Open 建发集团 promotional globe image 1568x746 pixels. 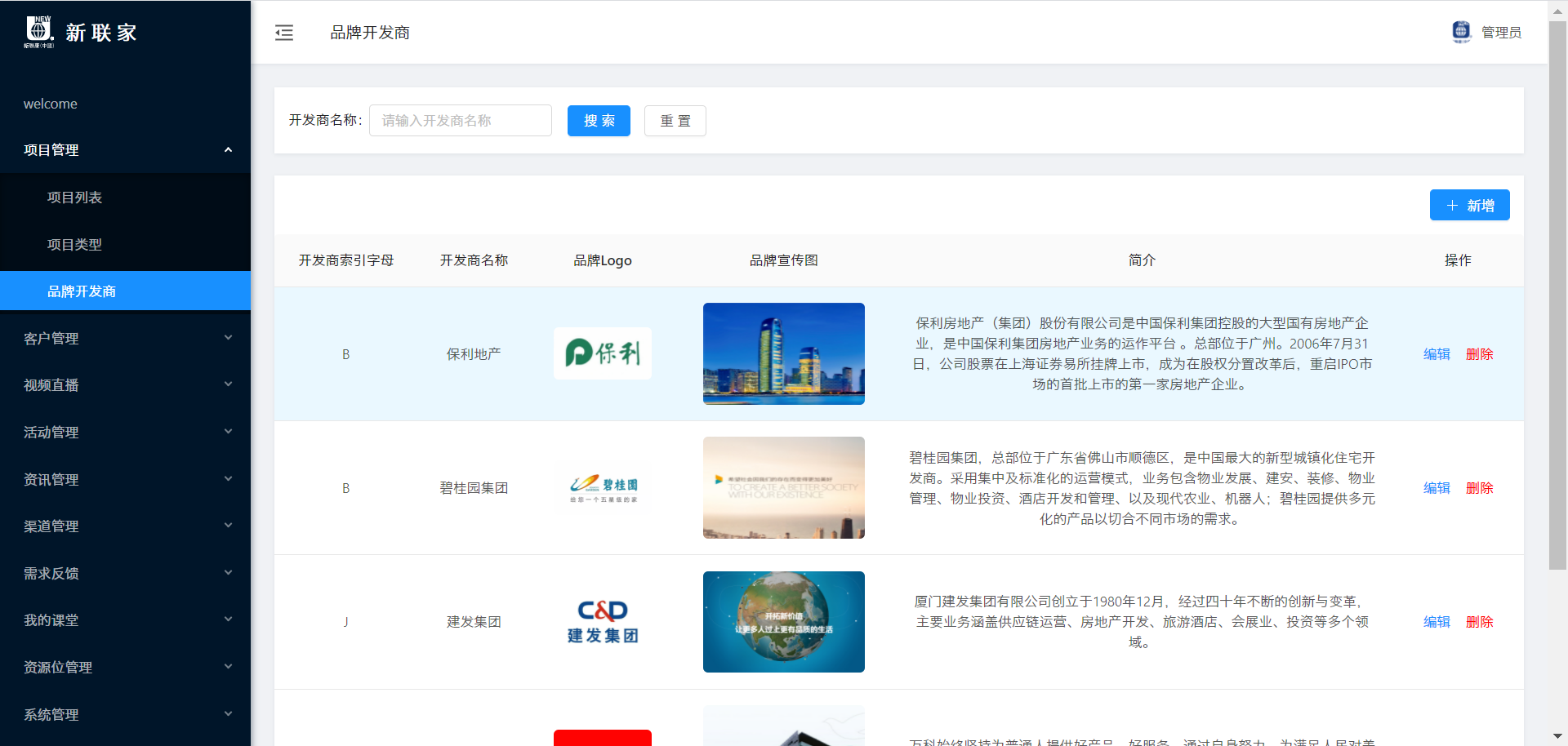click(x=784, y=622)
